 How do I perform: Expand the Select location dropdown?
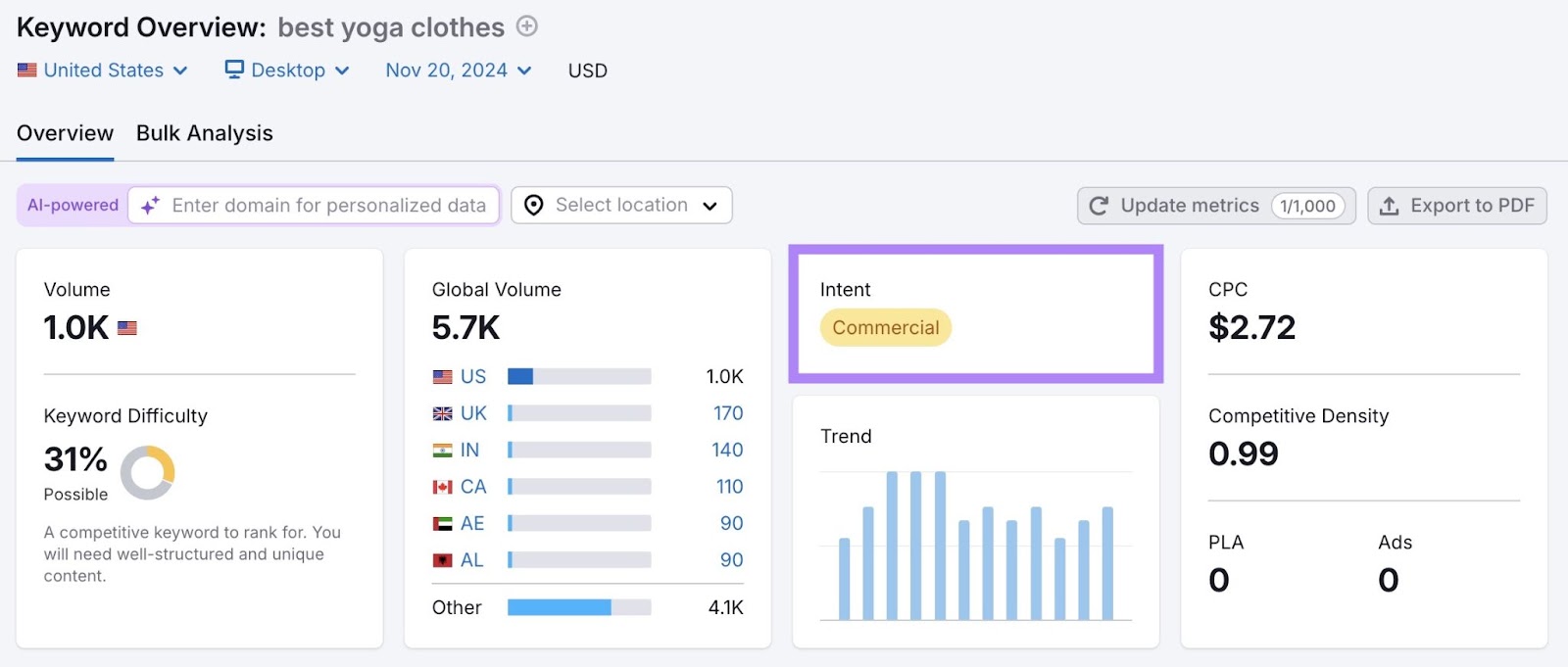point(621,206)
